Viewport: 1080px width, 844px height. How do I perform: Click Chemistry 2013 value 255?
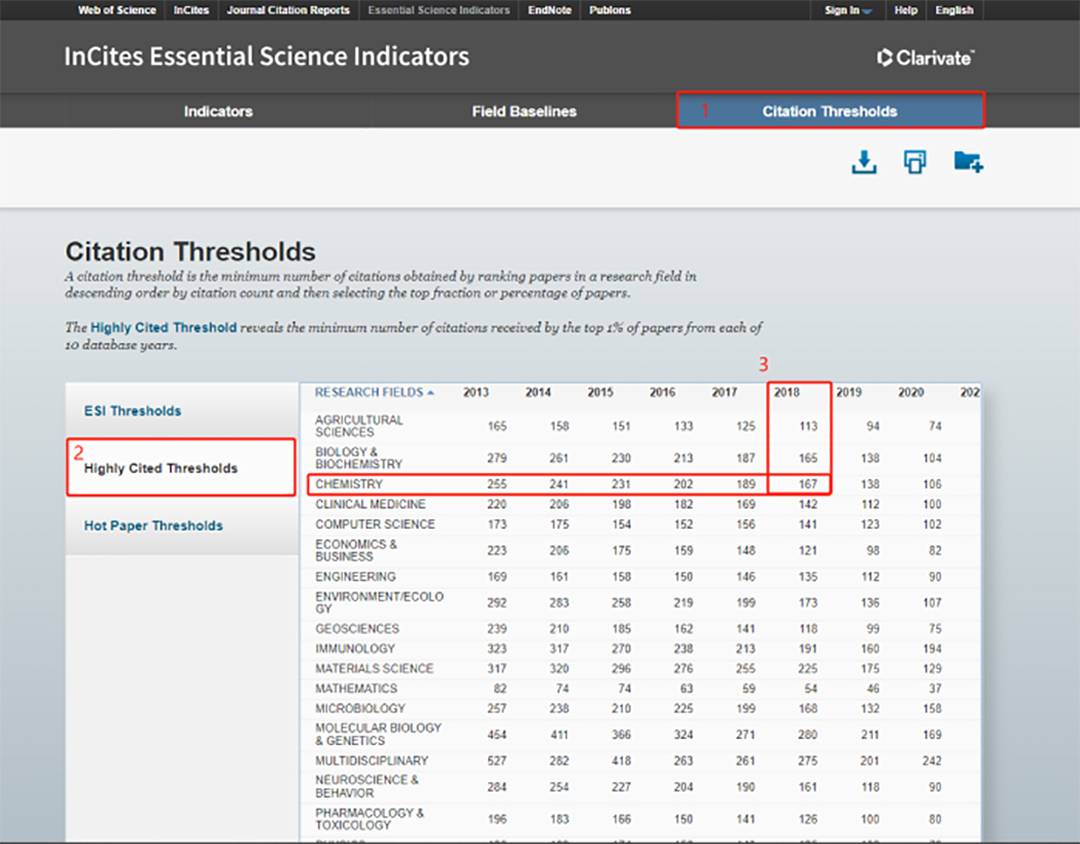tap(497, 484)
